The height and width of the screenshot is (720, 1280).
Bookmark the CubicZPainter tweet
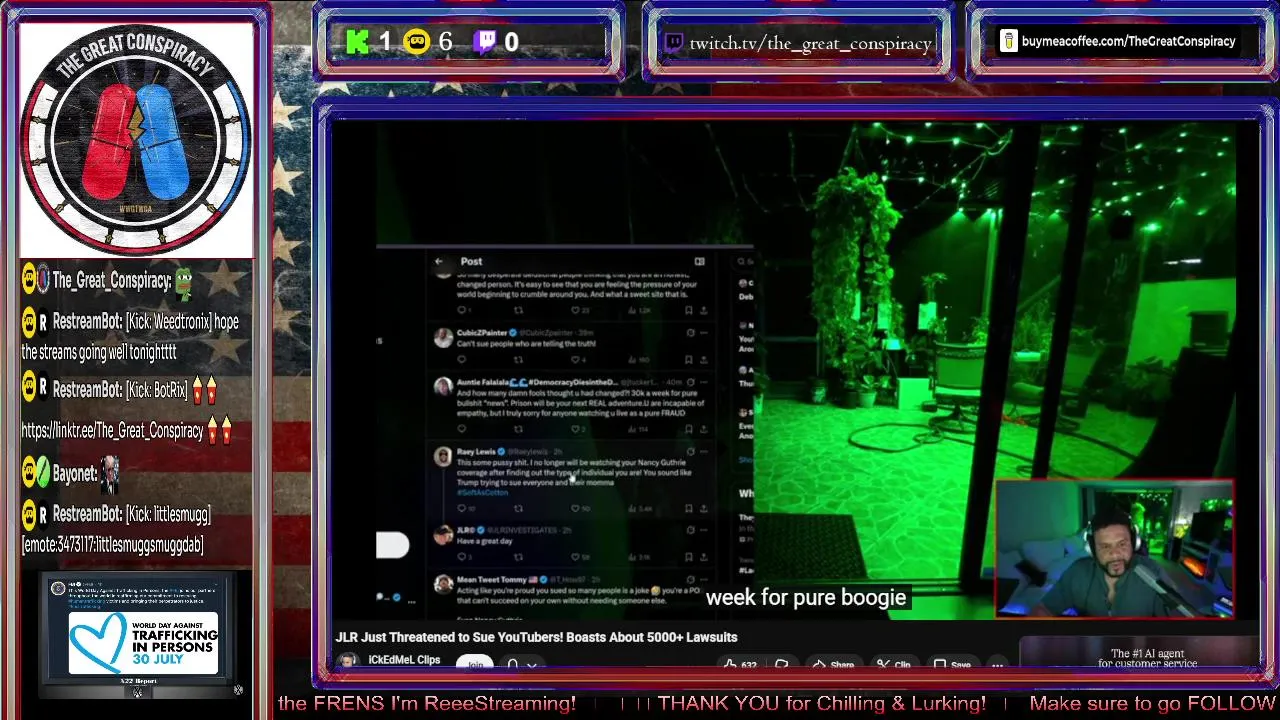tap(688, 359)
